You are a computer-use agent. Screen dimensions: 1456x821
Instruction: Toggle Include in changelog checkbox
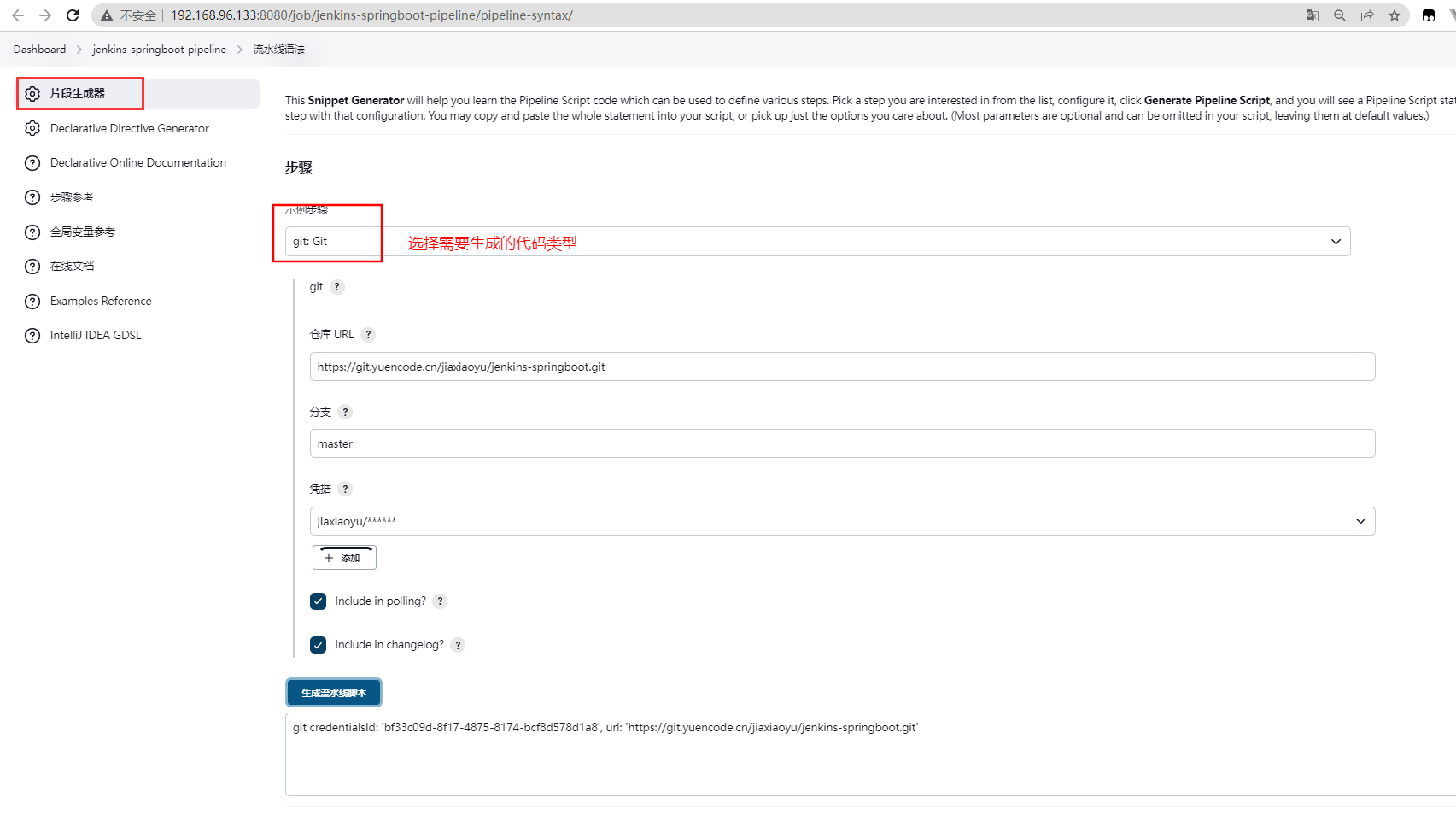[319, 645]
